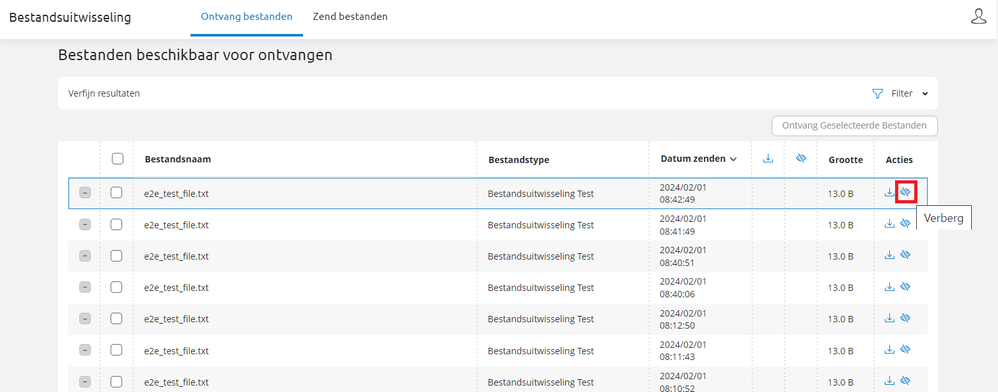Click the minus expander on the 08:40:51 row
Viewport: 998px width, 392px height.
pos(85,256)
